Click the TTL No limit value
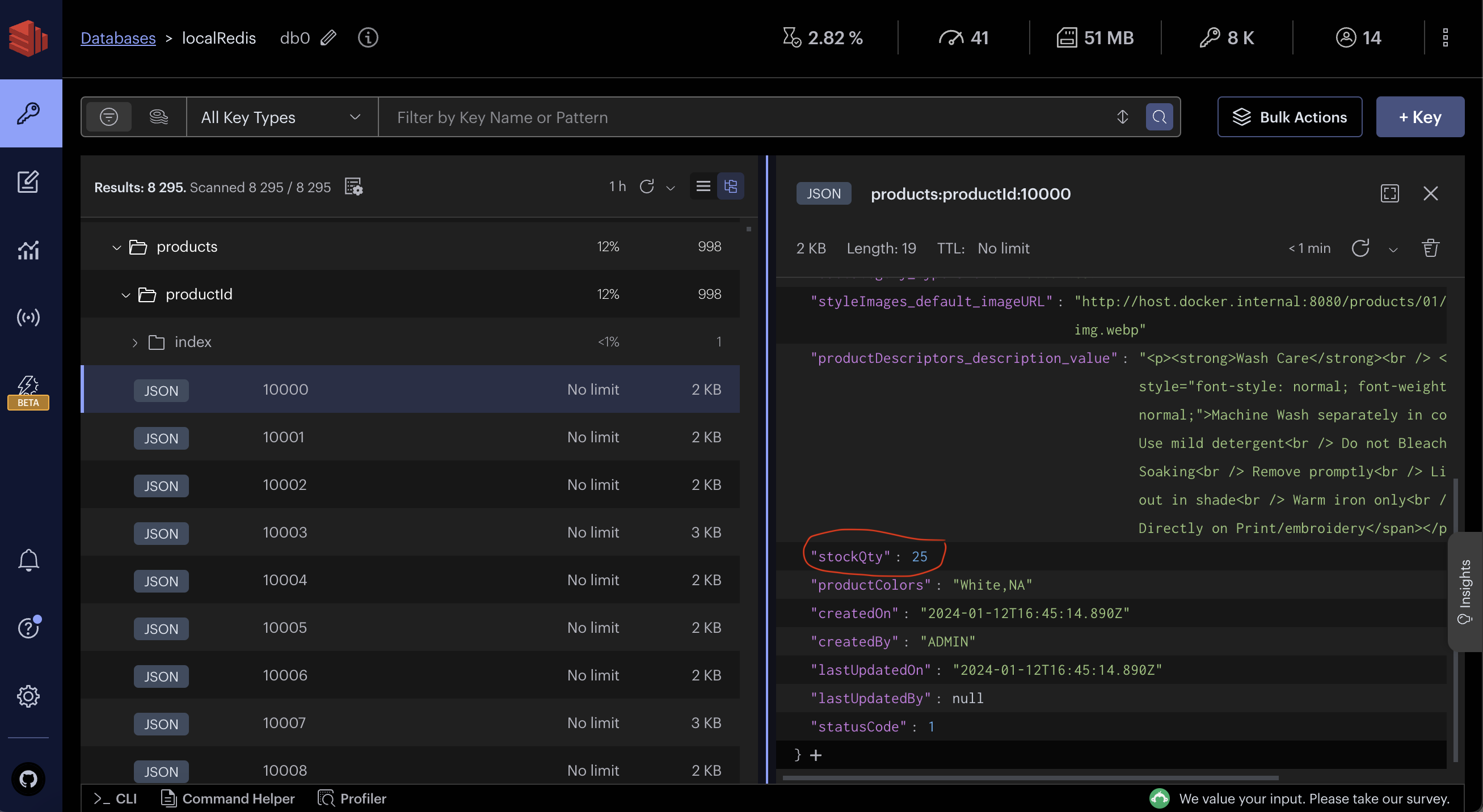This screenshot has height=812, width=1483. (1004, 248)
